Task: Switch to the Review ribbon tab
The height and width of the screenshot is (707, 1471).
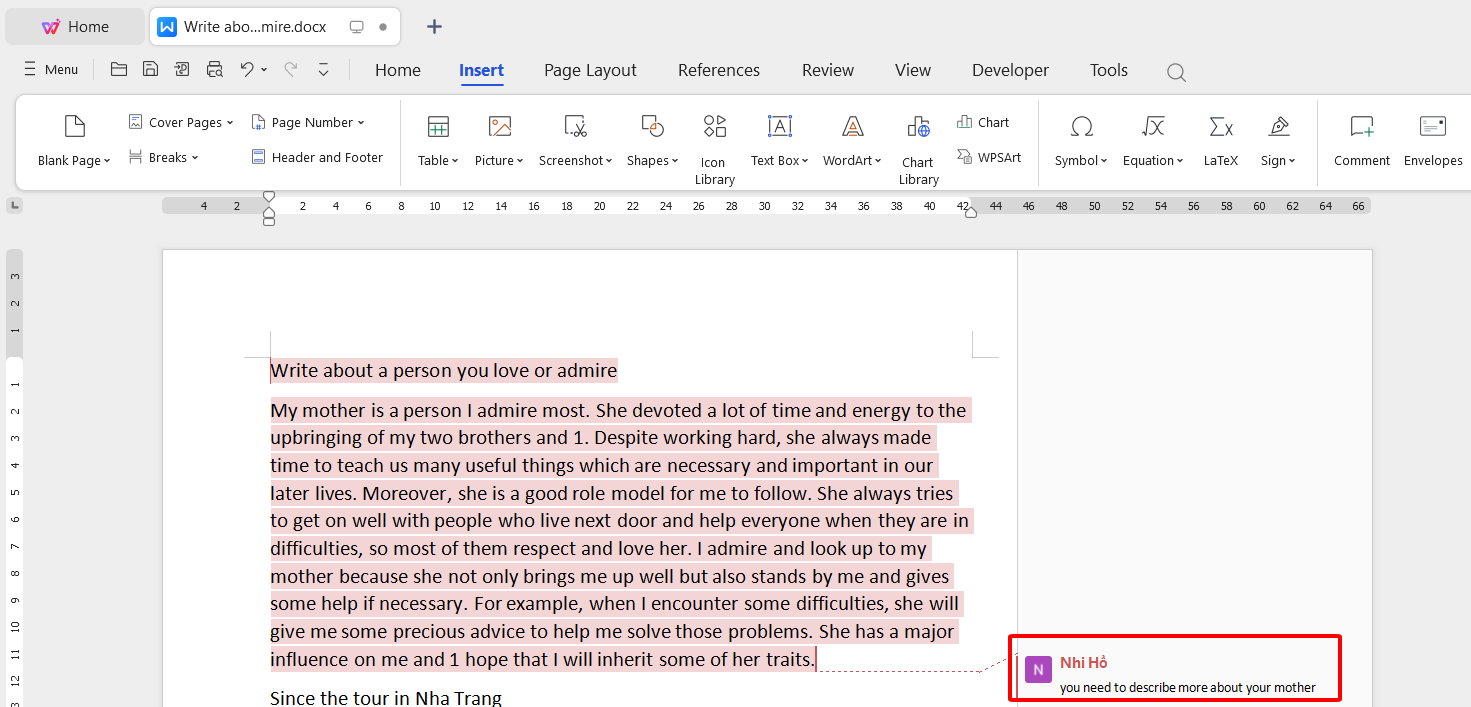Action: [827, 70]
